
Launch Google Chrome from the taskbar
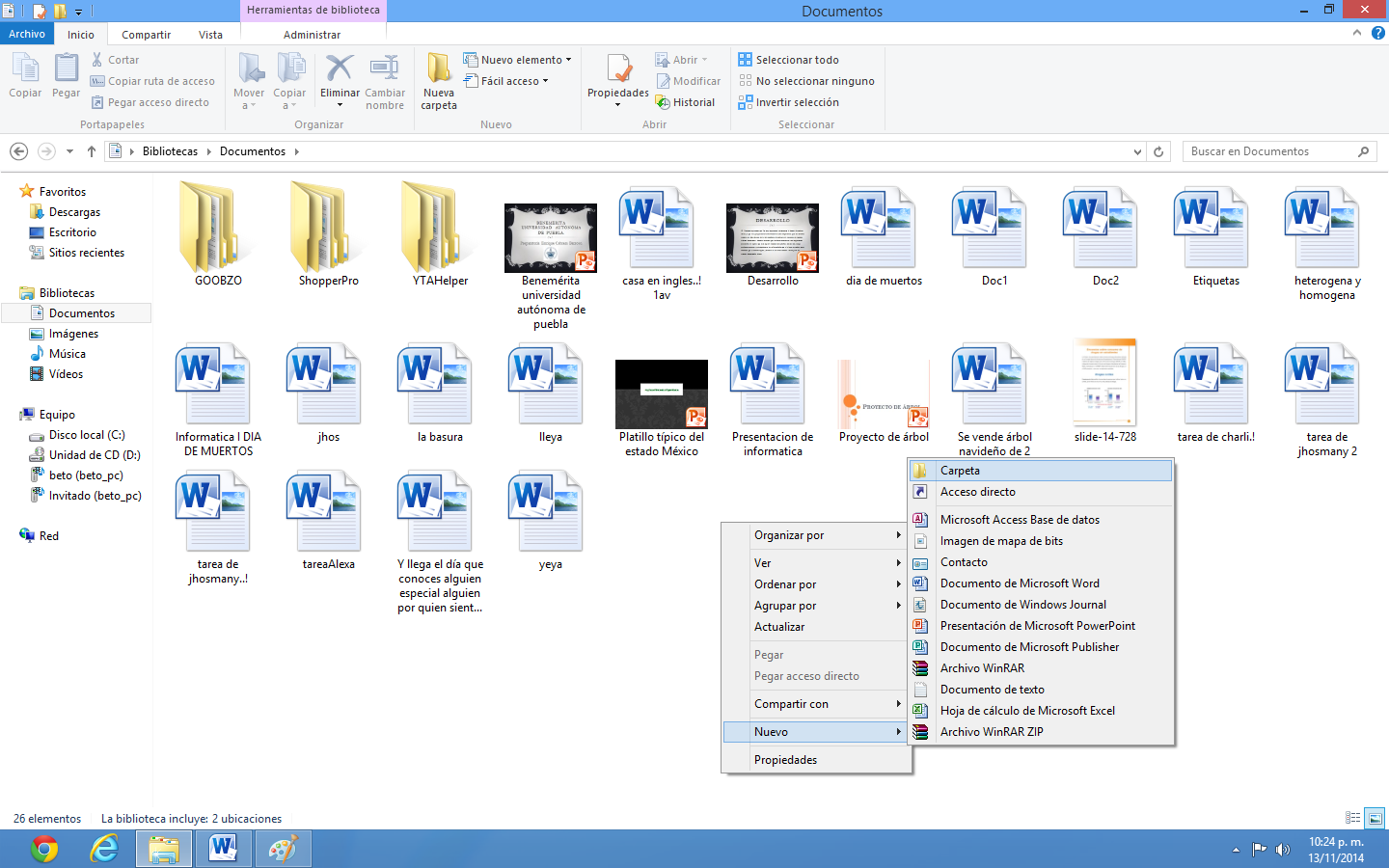(x=43, y=849)
